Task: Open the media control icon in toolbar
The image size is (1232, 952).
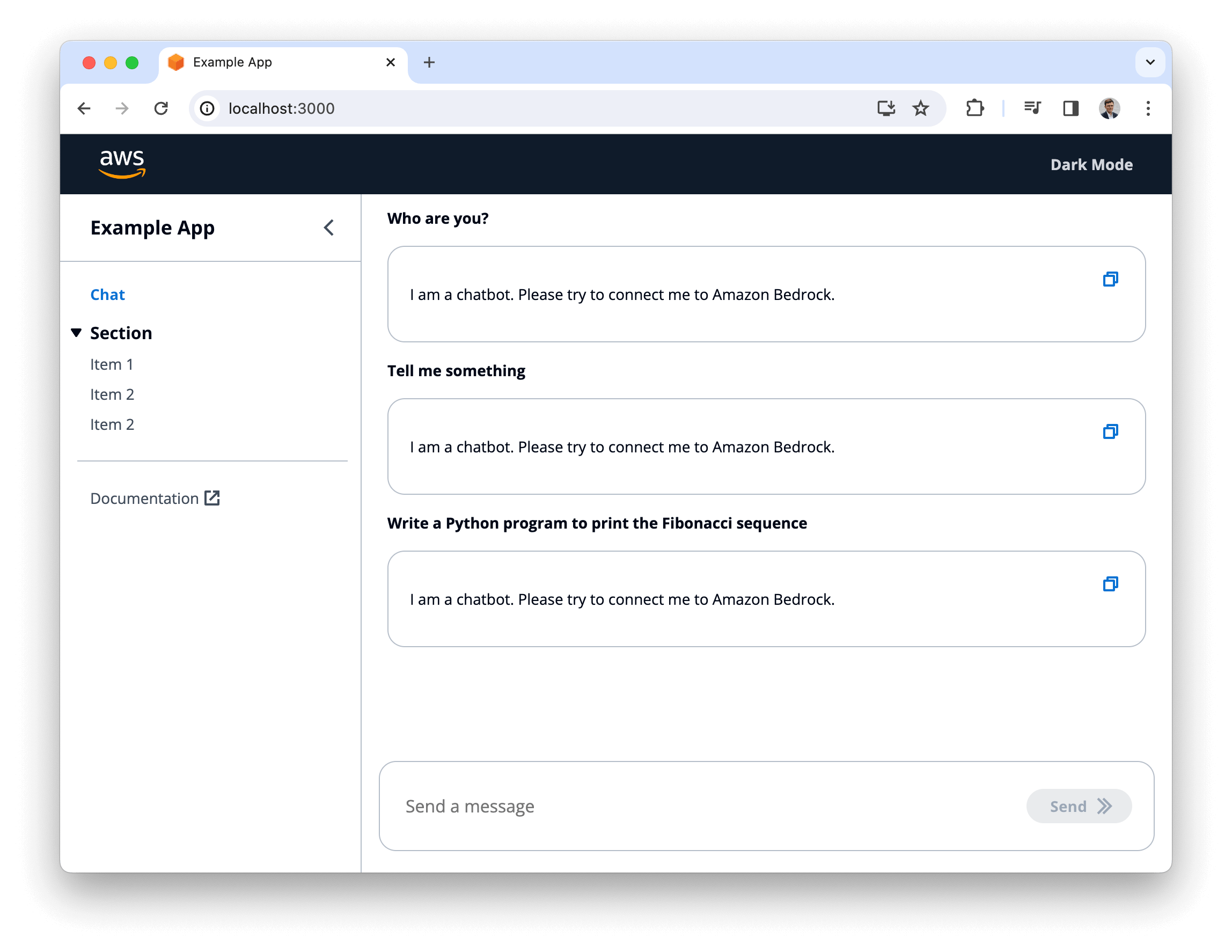Action: tap(1032, 108)
